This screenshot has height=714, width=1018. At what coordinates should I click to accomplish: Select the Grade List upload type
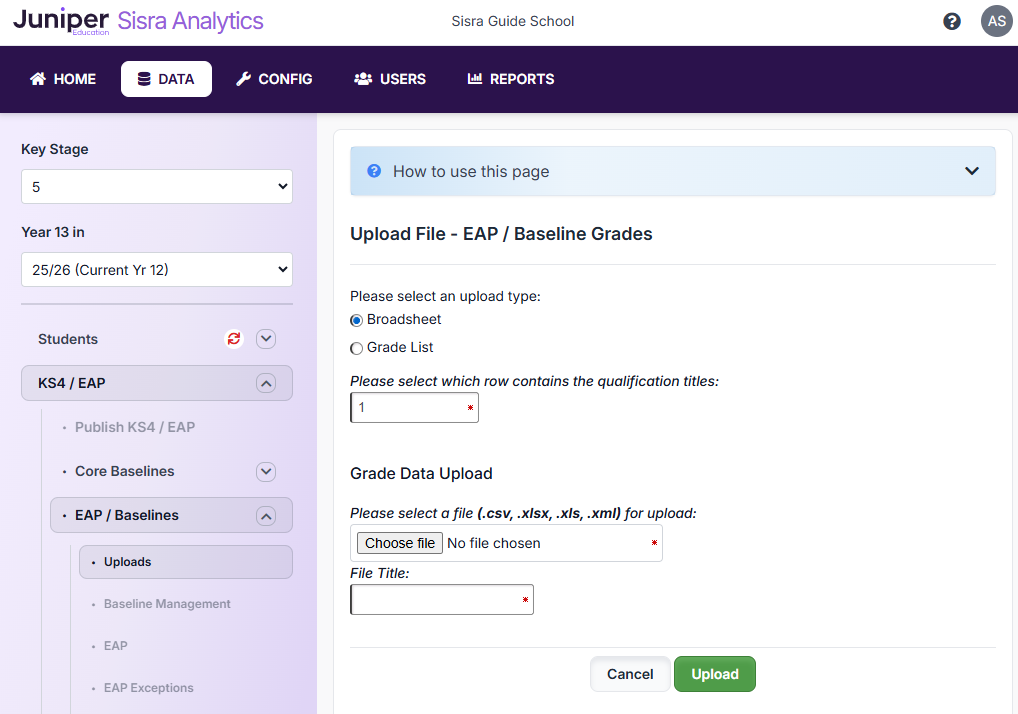[x=357, y=348]
